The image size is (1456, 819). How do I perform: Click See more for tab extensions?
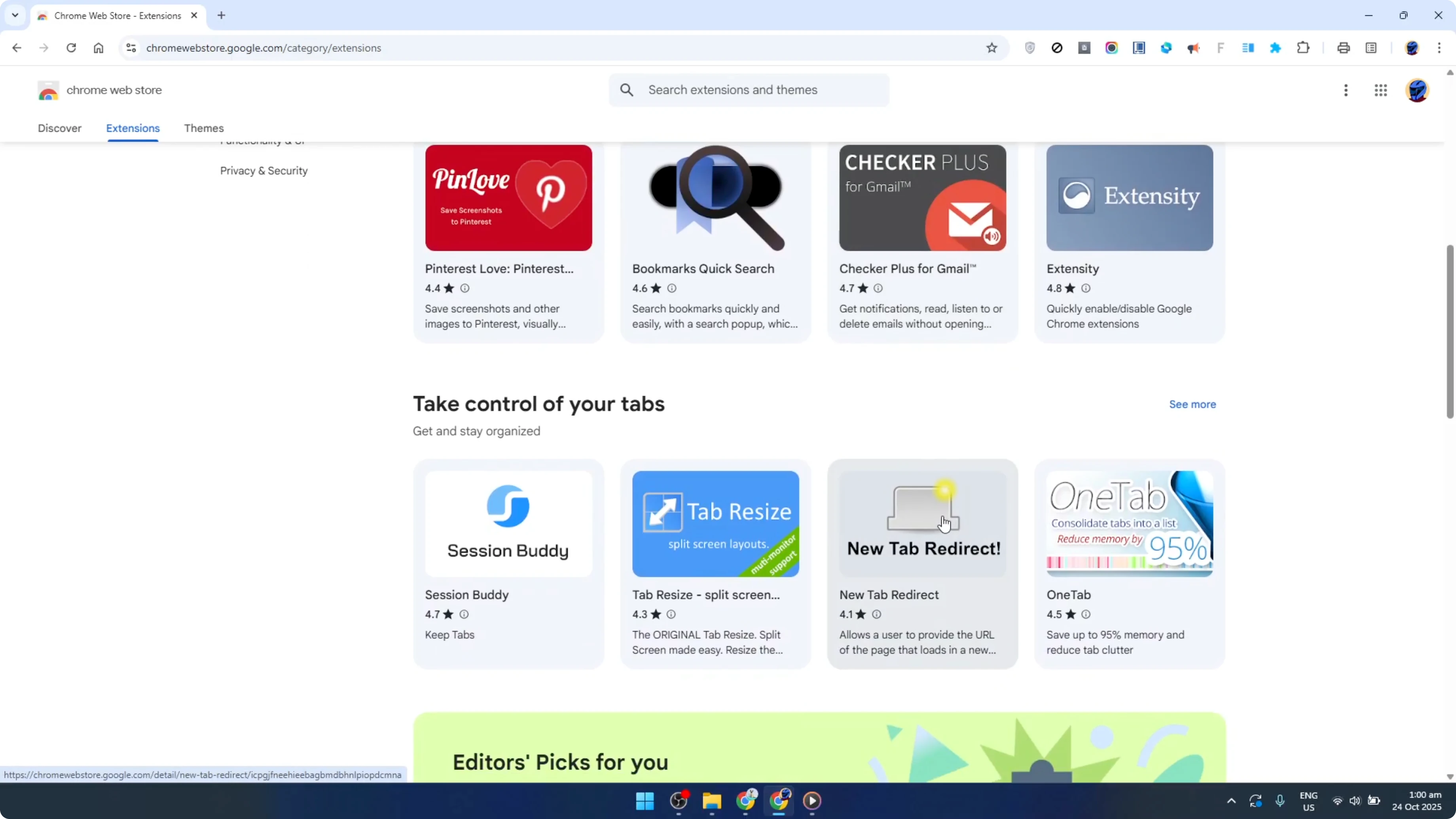[1192, 404]
